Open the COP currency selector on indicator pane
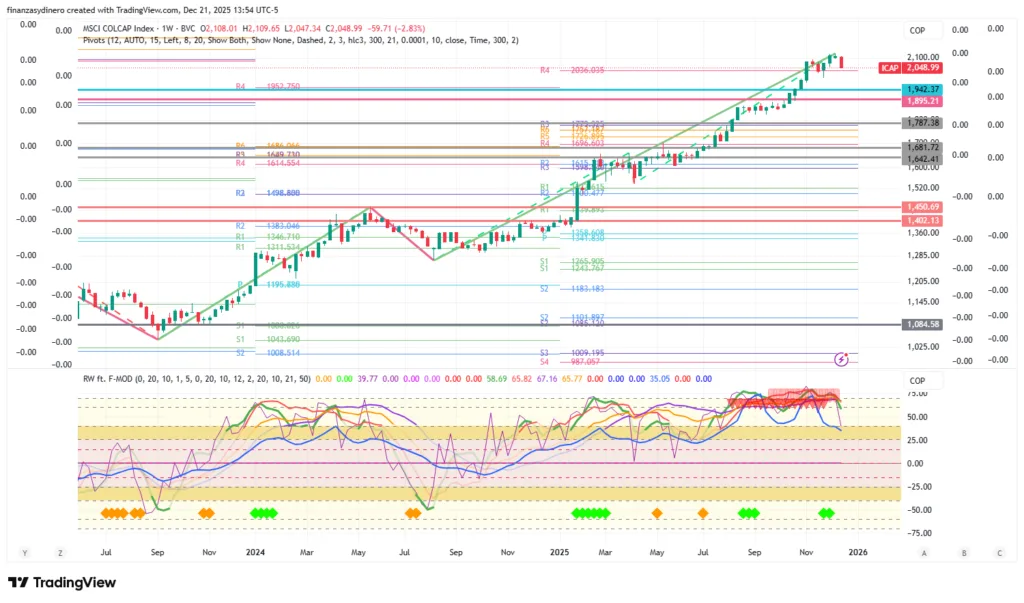 (x=918, y=381)
